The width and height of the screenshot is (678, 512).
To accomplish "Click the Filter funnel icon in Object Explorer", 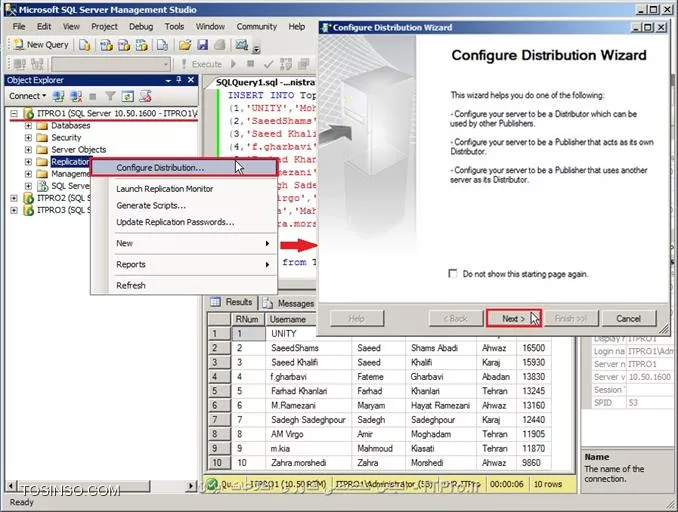I will 110,96.
